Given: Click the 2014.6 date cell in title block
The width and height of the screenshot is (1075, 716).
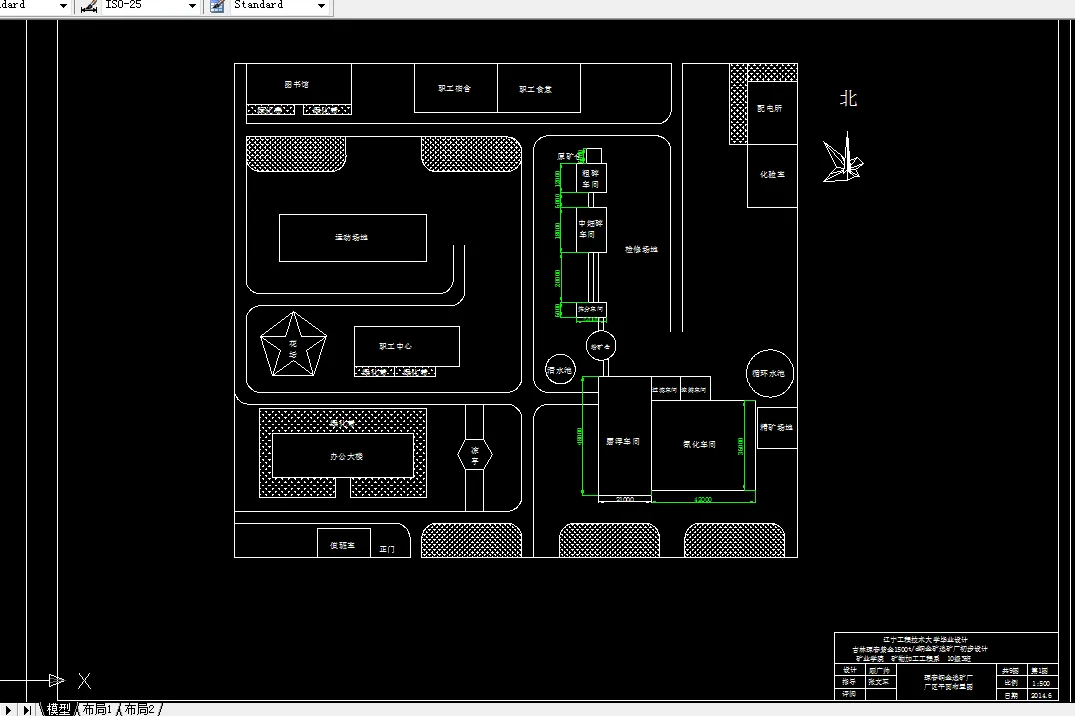Looking at the screenshot, I should coord(1041,695).
